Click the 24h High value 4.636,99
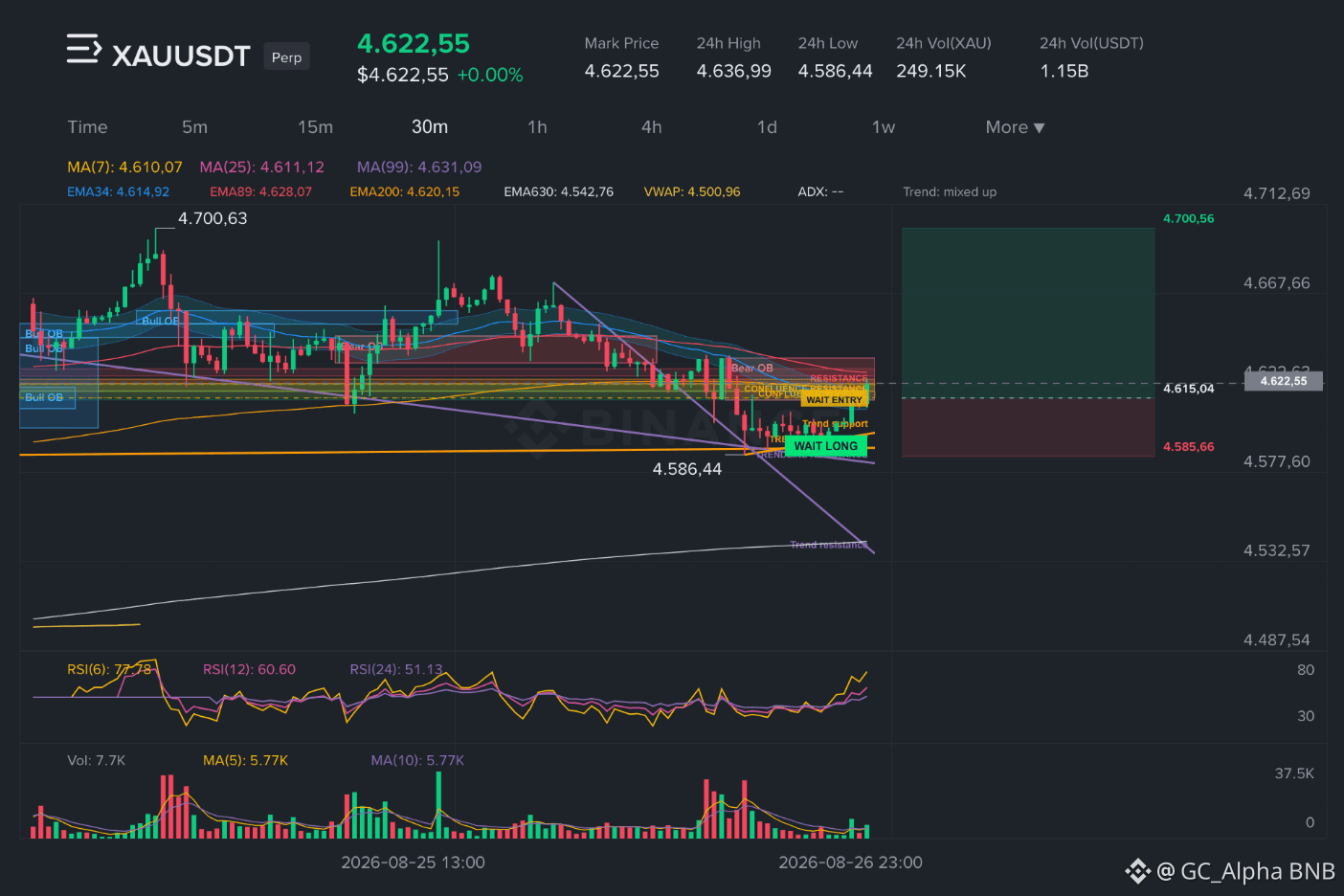 tap(733, 71)
